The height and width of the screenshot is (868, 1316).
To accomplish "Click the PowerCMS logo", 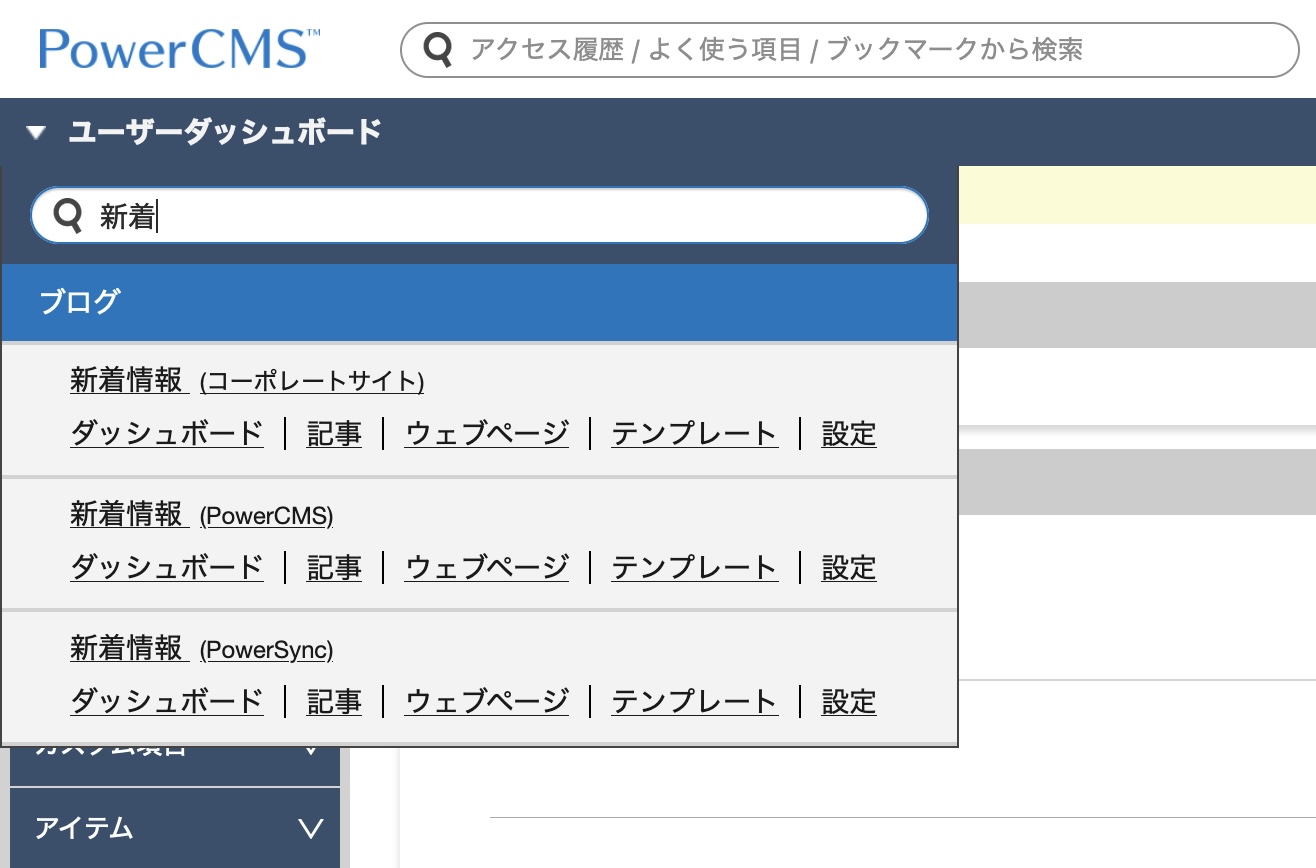I will click(181, 48).
